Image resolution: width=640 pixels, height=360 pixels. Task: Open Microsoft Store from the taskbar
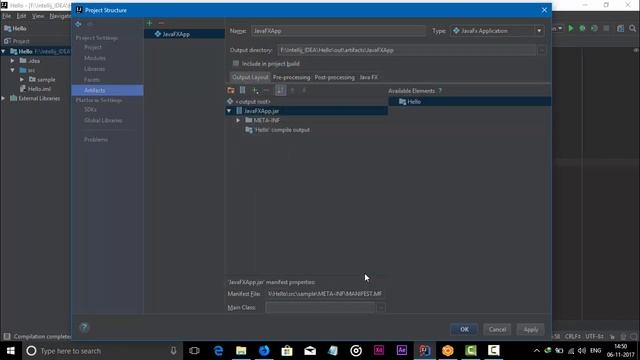click(287, 351)
